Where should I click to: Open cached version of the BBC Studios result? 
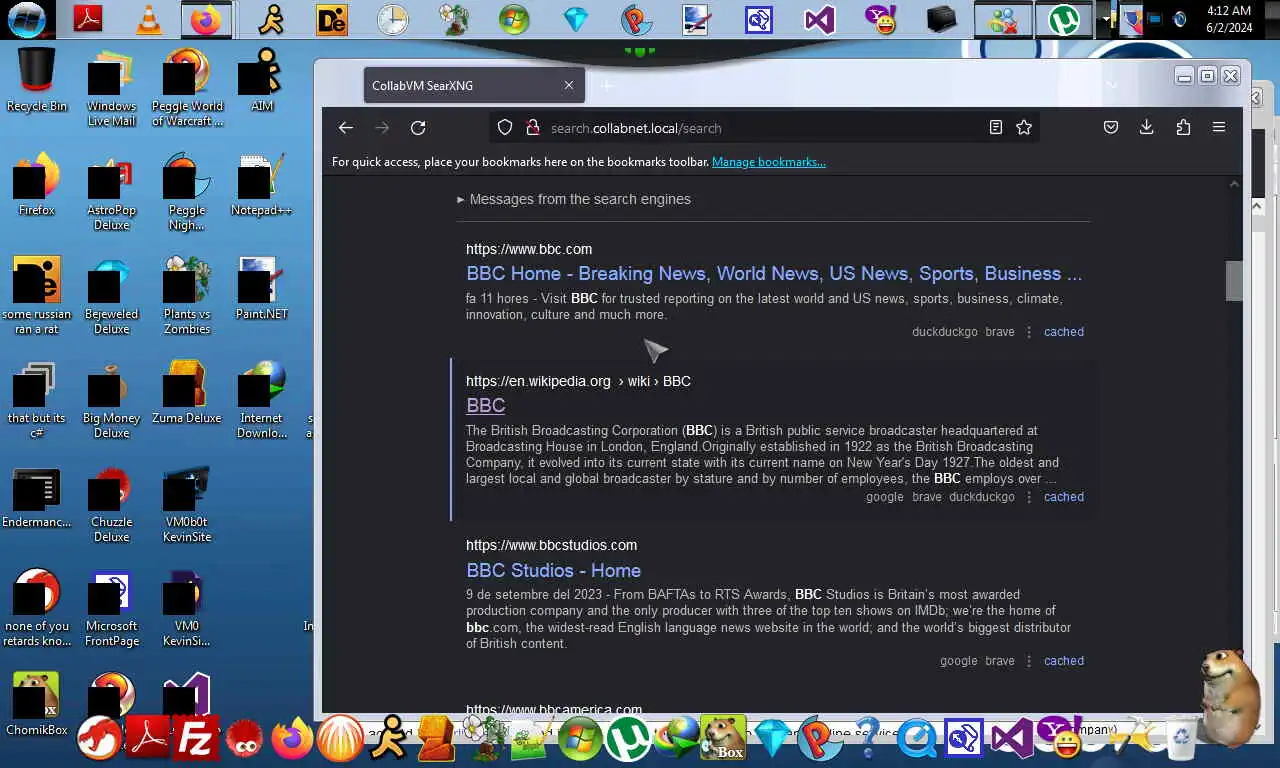click(1064, 661)
